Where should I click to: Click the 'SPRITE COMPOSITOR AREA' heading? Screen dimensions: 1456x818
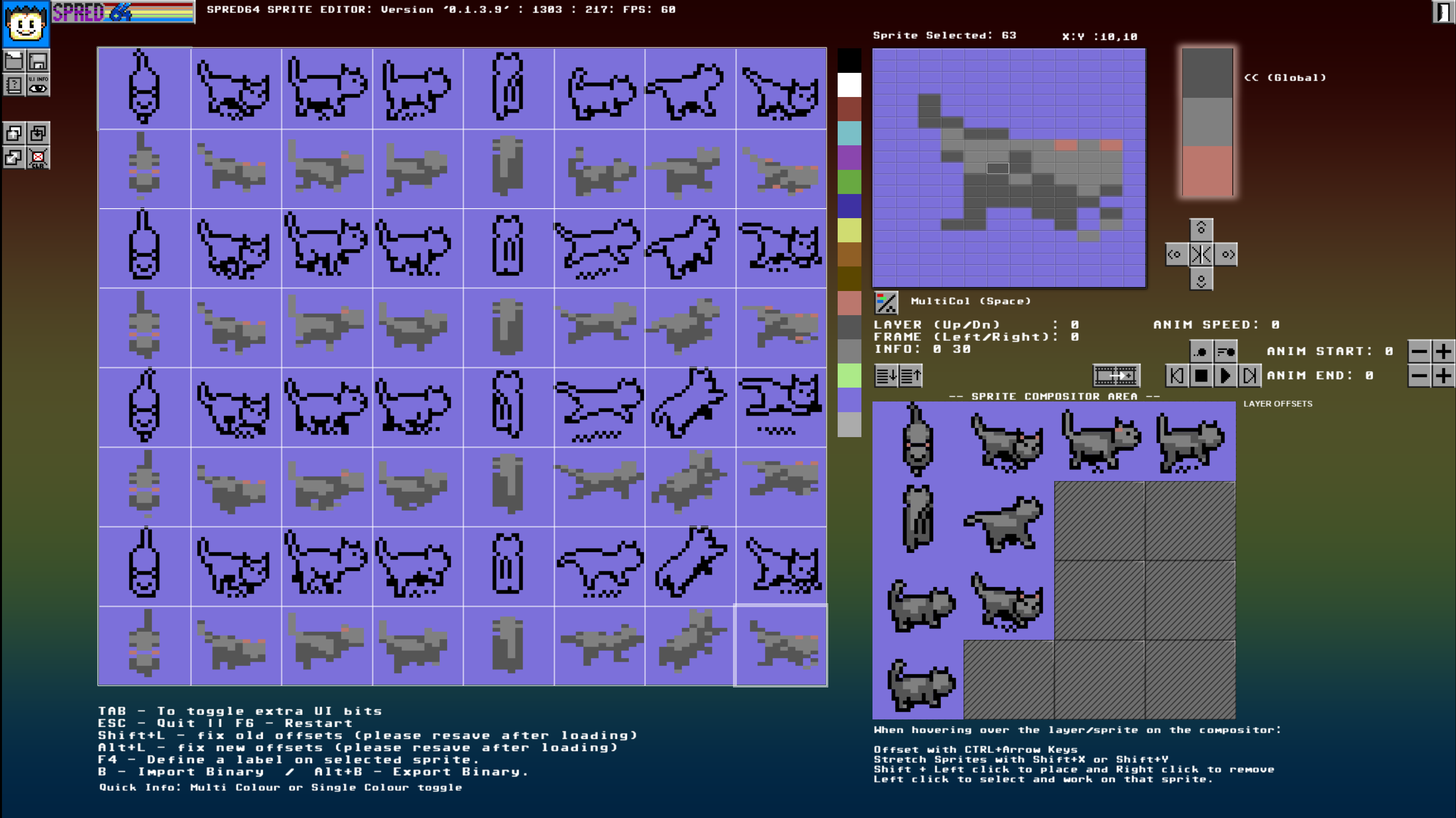click(x=1054, y=396)
